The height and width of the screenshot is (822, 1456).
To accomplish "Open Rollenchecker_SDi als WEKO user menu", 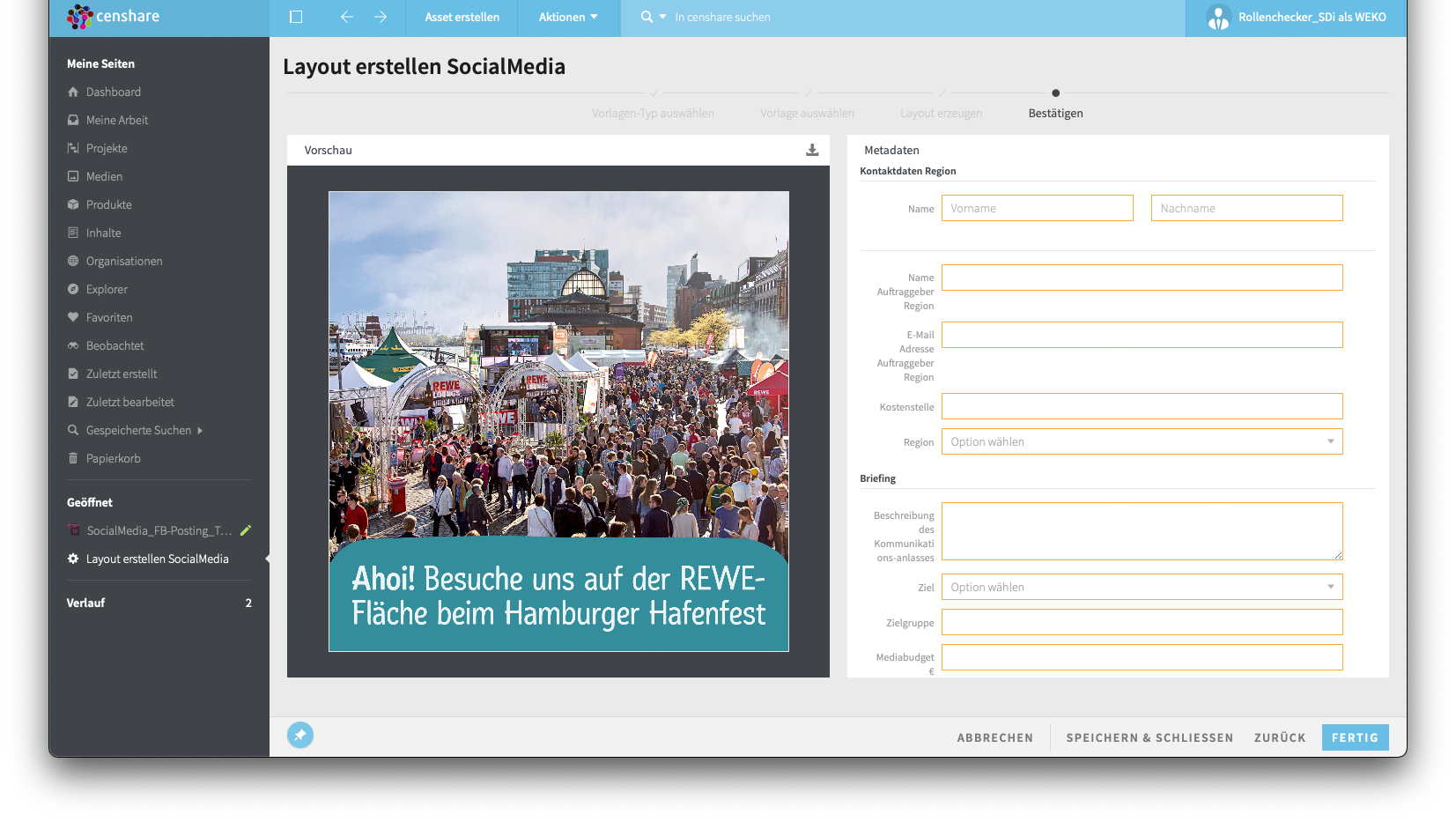I will tap(1296, 17).
